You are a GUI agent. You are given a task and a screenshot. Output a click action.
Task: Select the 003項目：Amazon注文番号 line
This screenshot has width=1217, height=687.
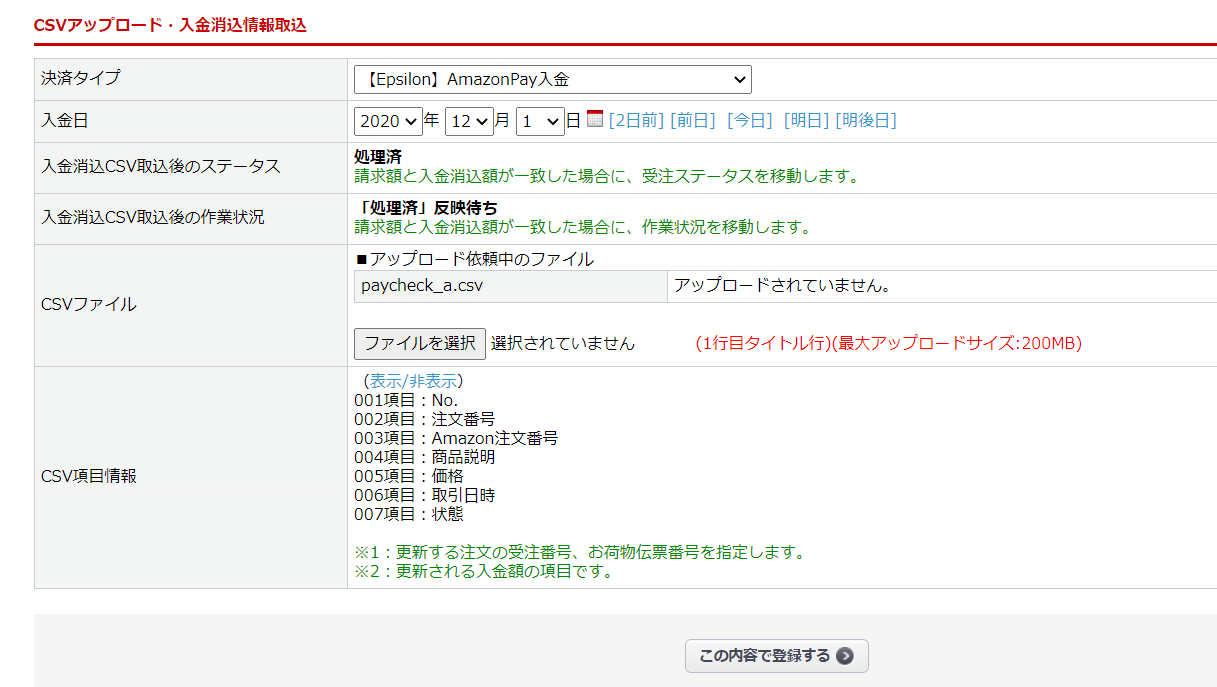coord(456,438)
